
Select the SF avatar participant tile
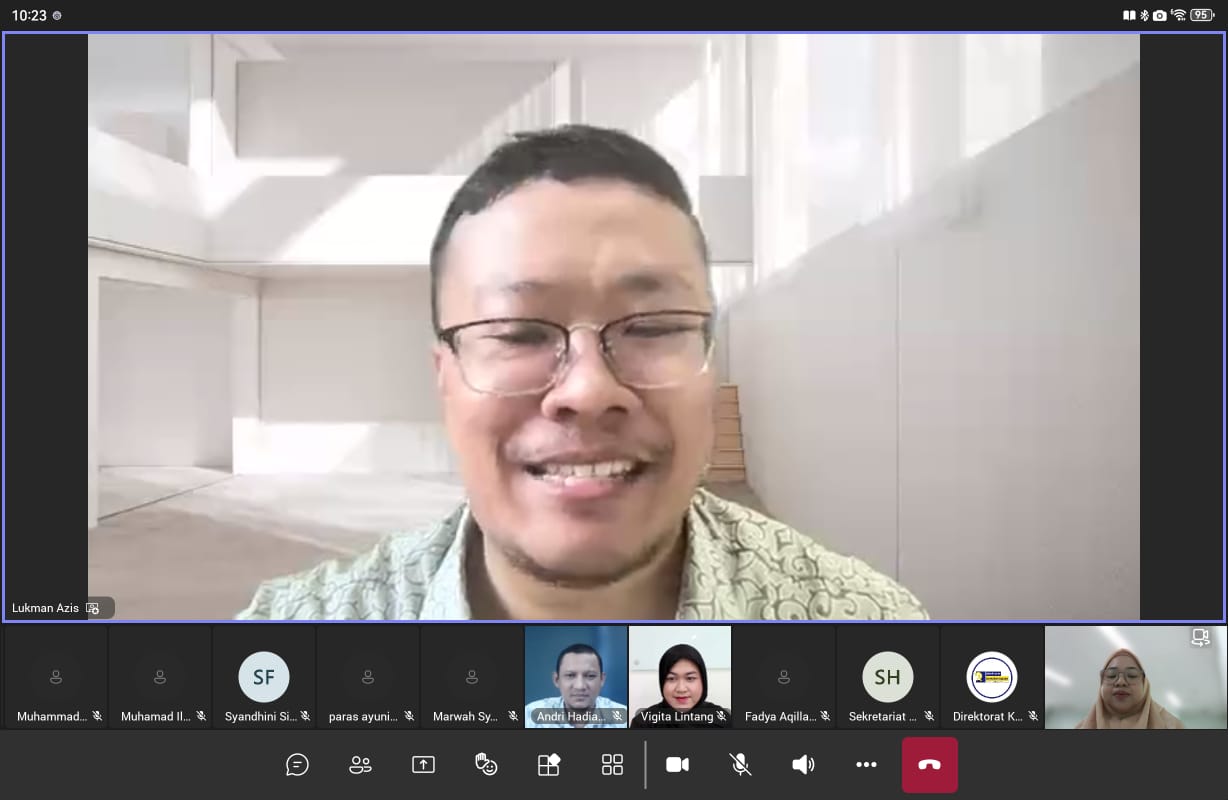point(264,677)
